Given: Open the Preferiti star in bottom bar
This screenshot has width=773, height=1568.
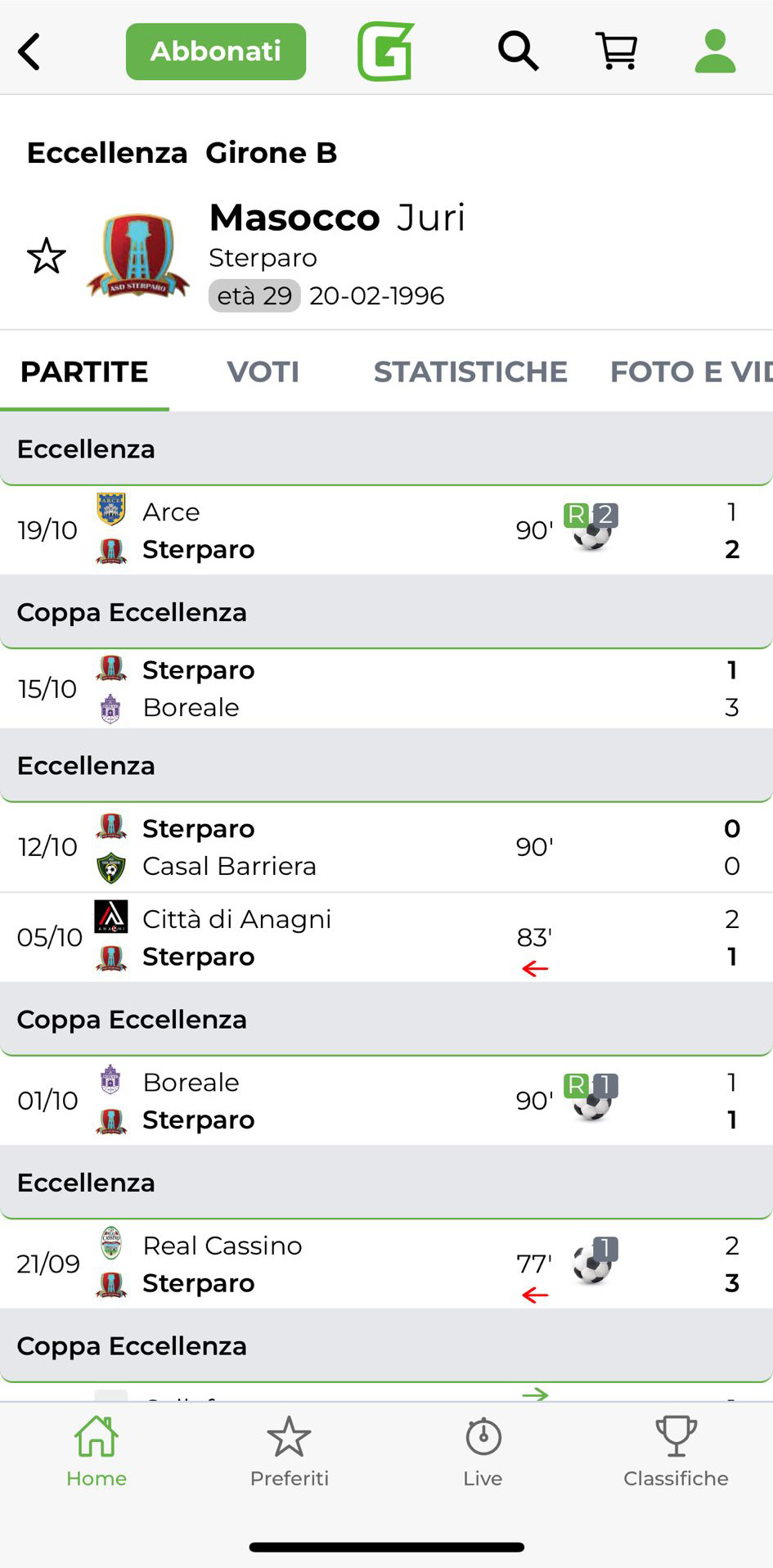Looking at the screenshot, I should coord(289,1451).
